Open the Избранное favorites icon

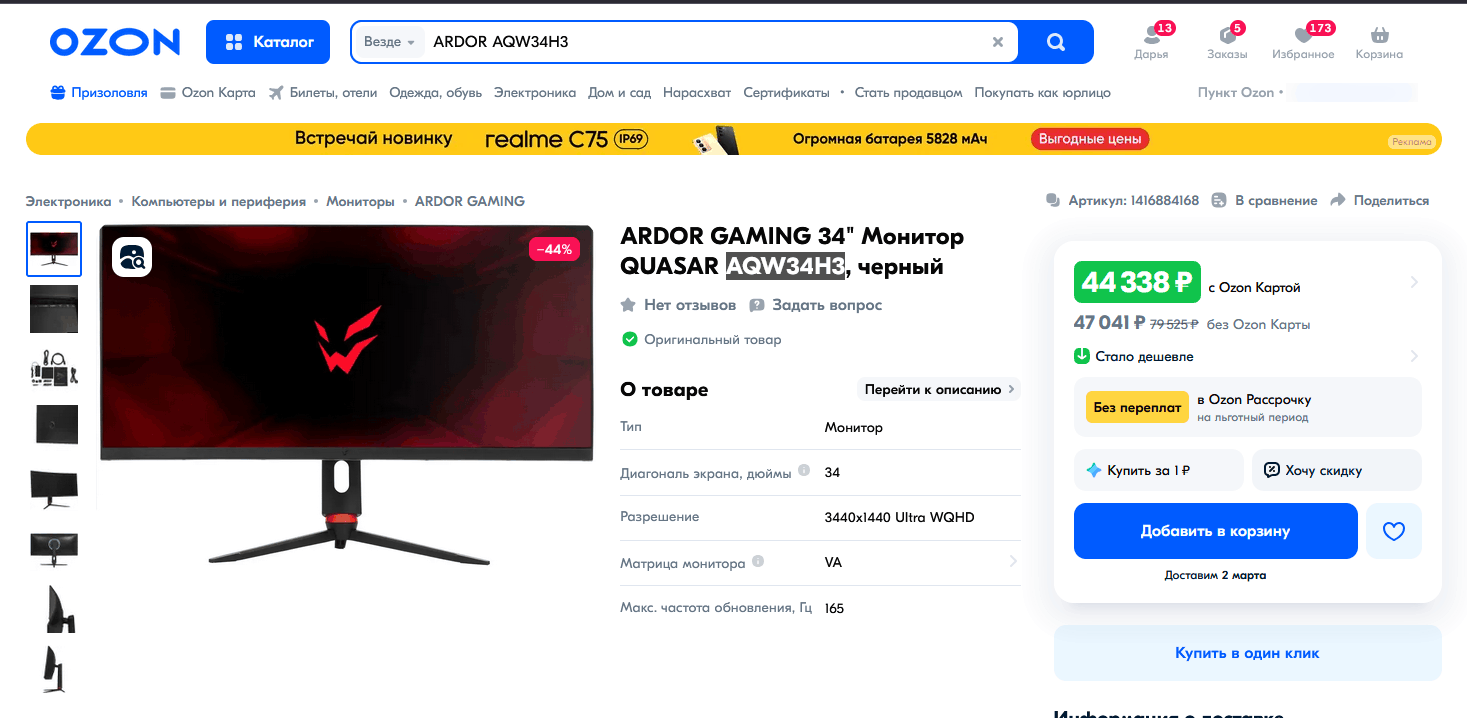pyautogui.click(x=1303, y=42)
